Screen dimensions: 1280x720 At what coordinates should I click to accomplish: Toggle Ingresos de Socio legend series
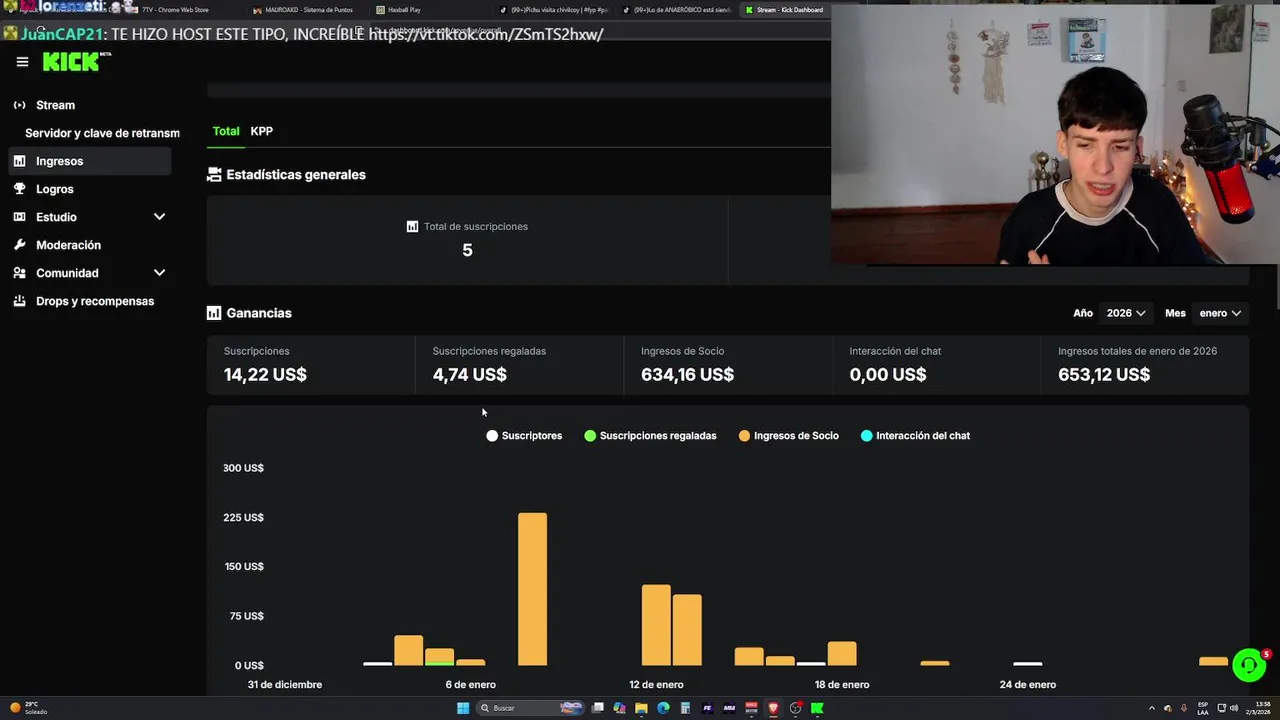789,436
